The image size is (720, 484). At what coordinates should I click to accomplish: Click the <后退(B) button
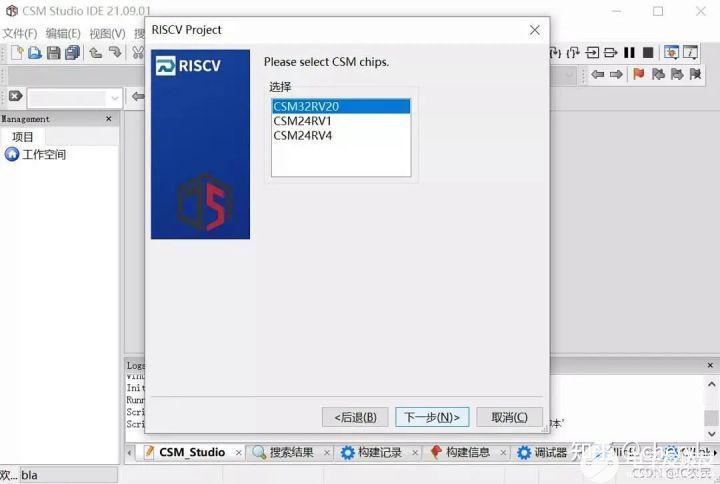(x=355, y=417)
